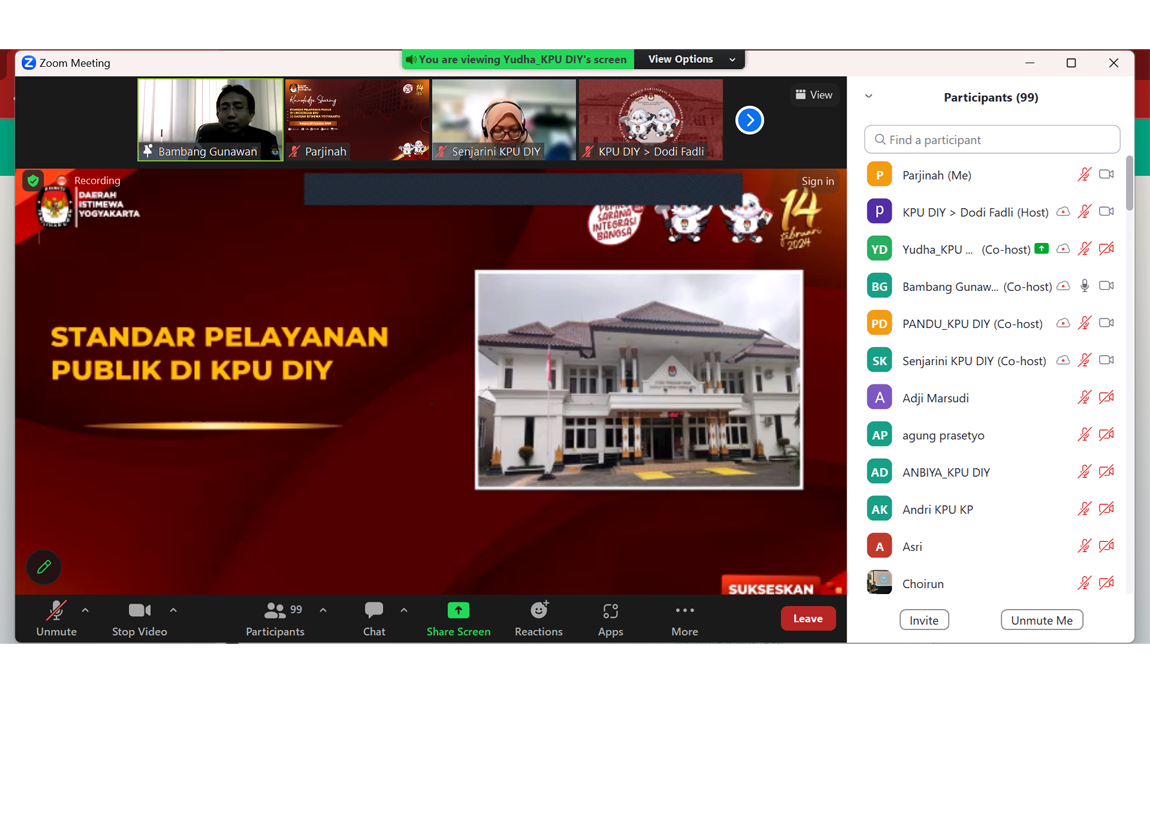Click the Reactions smiley icon
Screen dimensions: 1150x817
538,611
